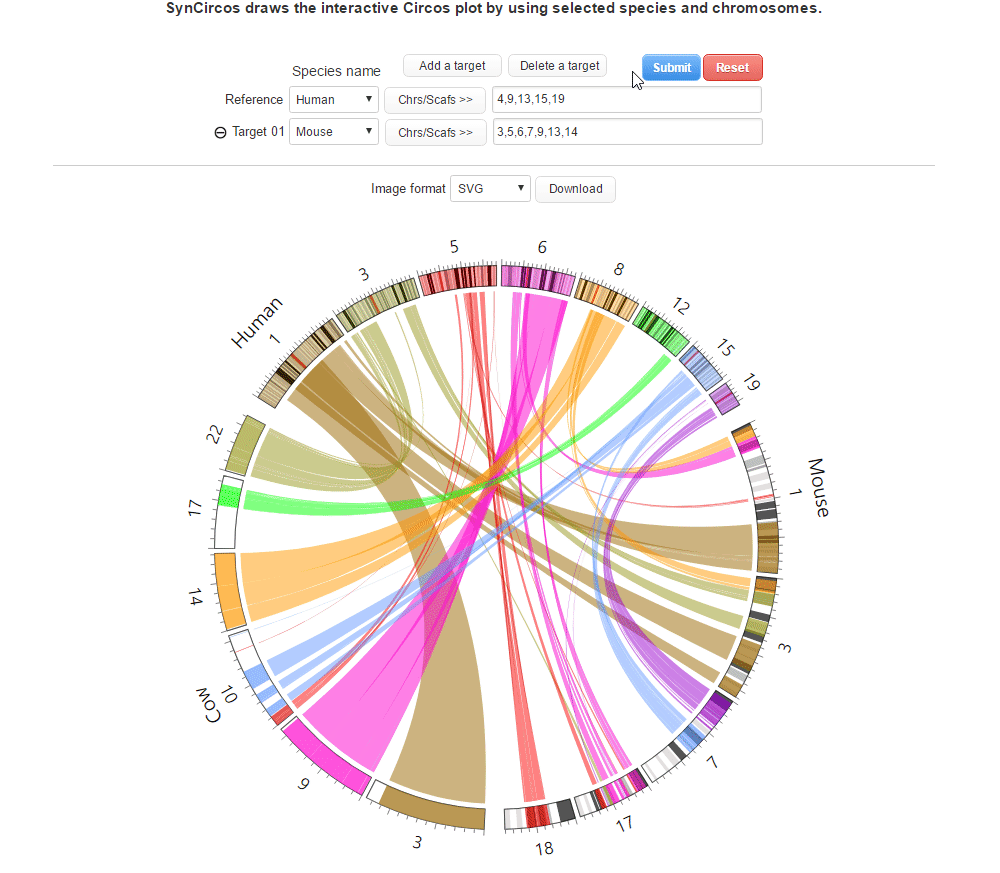Click the minus icon beside Target 01
The height and width of the screenshot is (873, 1000).
(220, 132)
